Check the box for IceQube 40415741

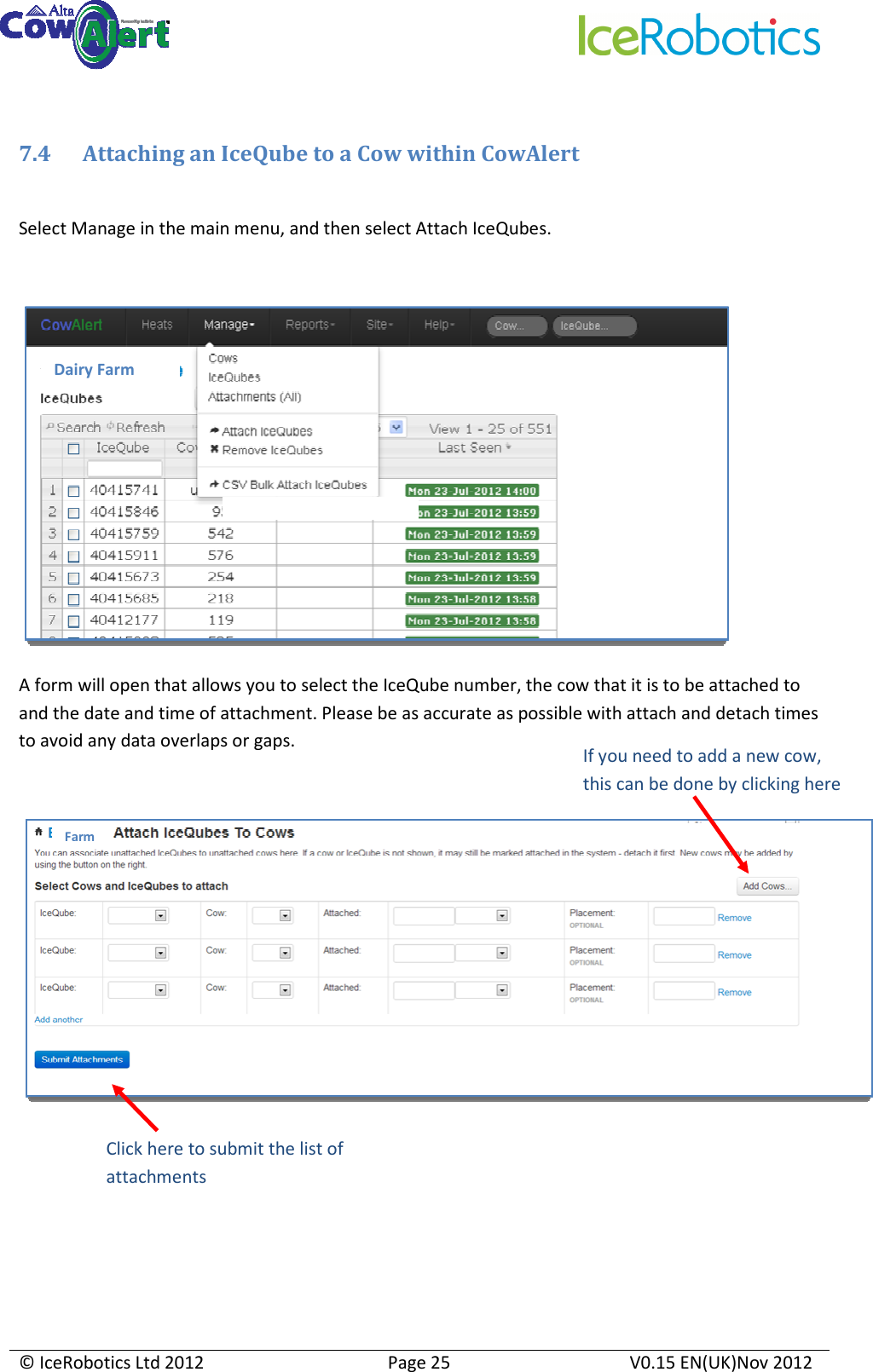[73, 491]
